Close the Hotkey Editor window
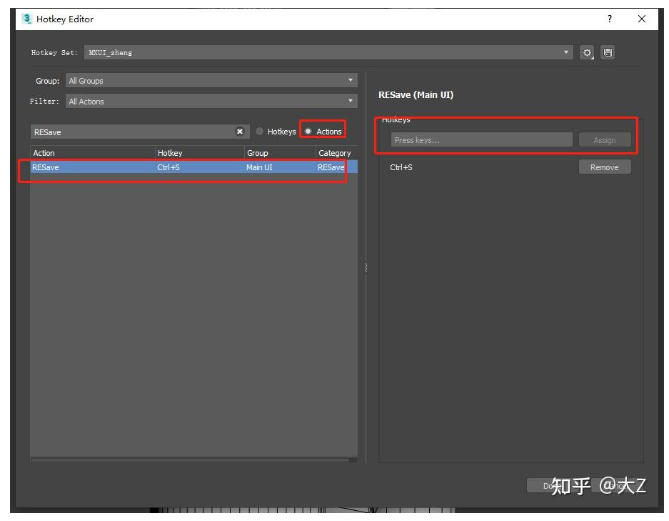The width and height of the screenshot is (669, 521). 641,19
